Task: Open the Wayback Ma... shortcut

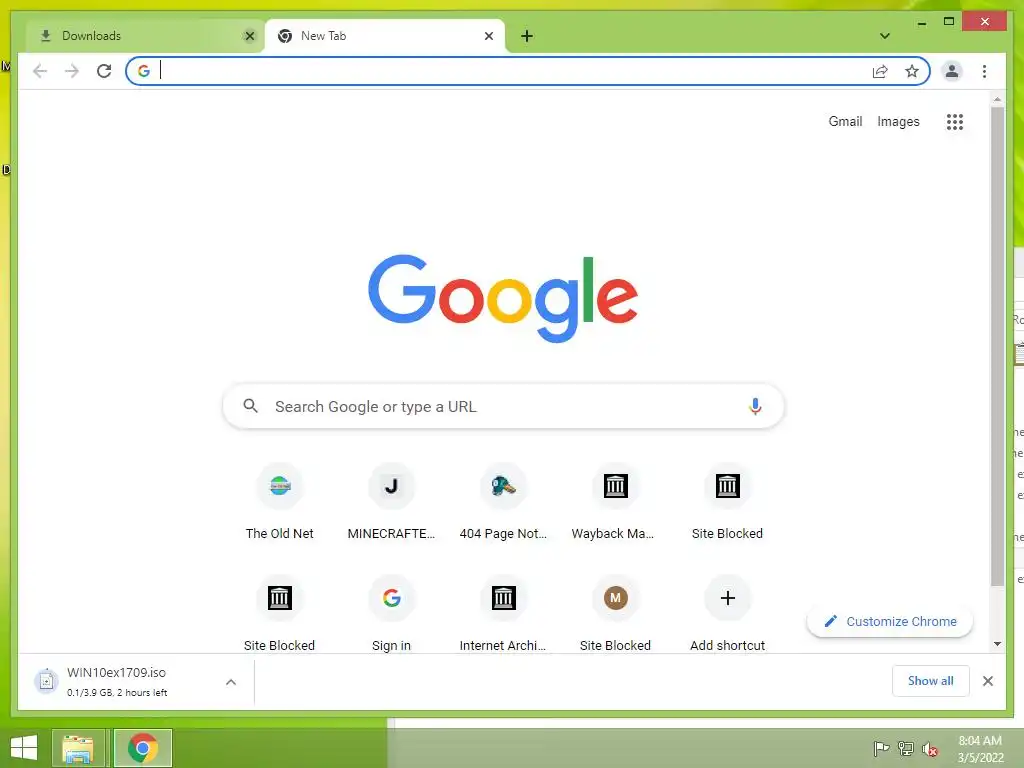Action: 615,502
